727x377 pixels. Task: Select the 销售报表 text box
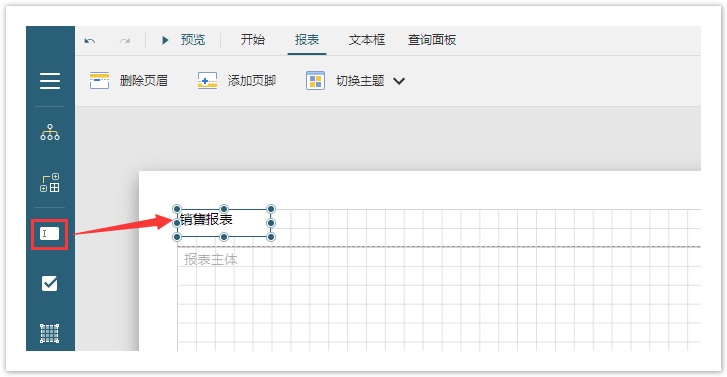tap(224, 223)
